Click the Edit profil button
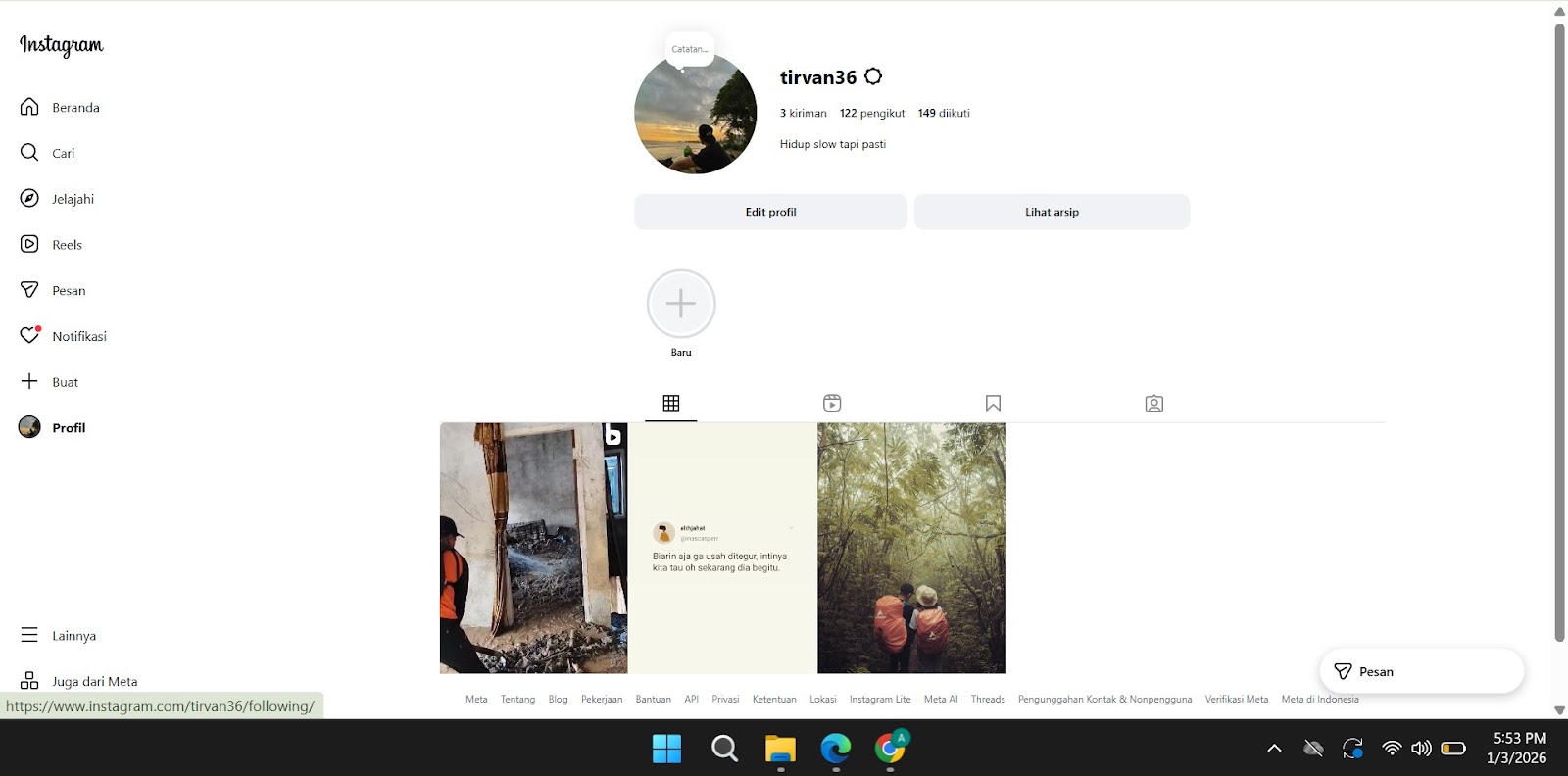 (x=770, y=212)
